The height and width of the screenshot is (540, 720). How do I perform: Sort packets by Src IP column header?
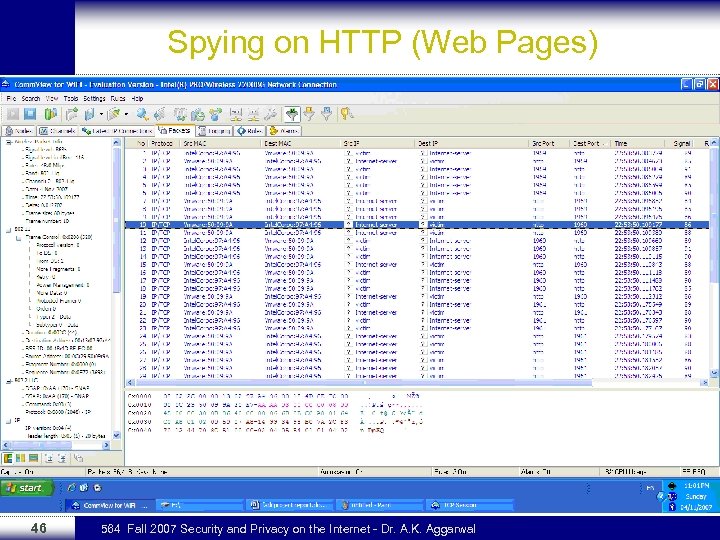pos(378,144)
